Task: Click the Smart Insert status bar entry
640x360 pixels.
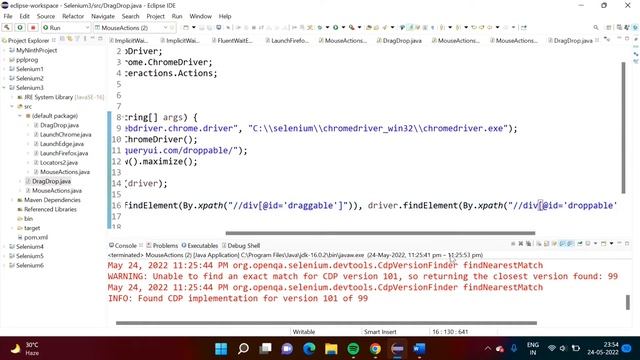Action: point(380,332)
